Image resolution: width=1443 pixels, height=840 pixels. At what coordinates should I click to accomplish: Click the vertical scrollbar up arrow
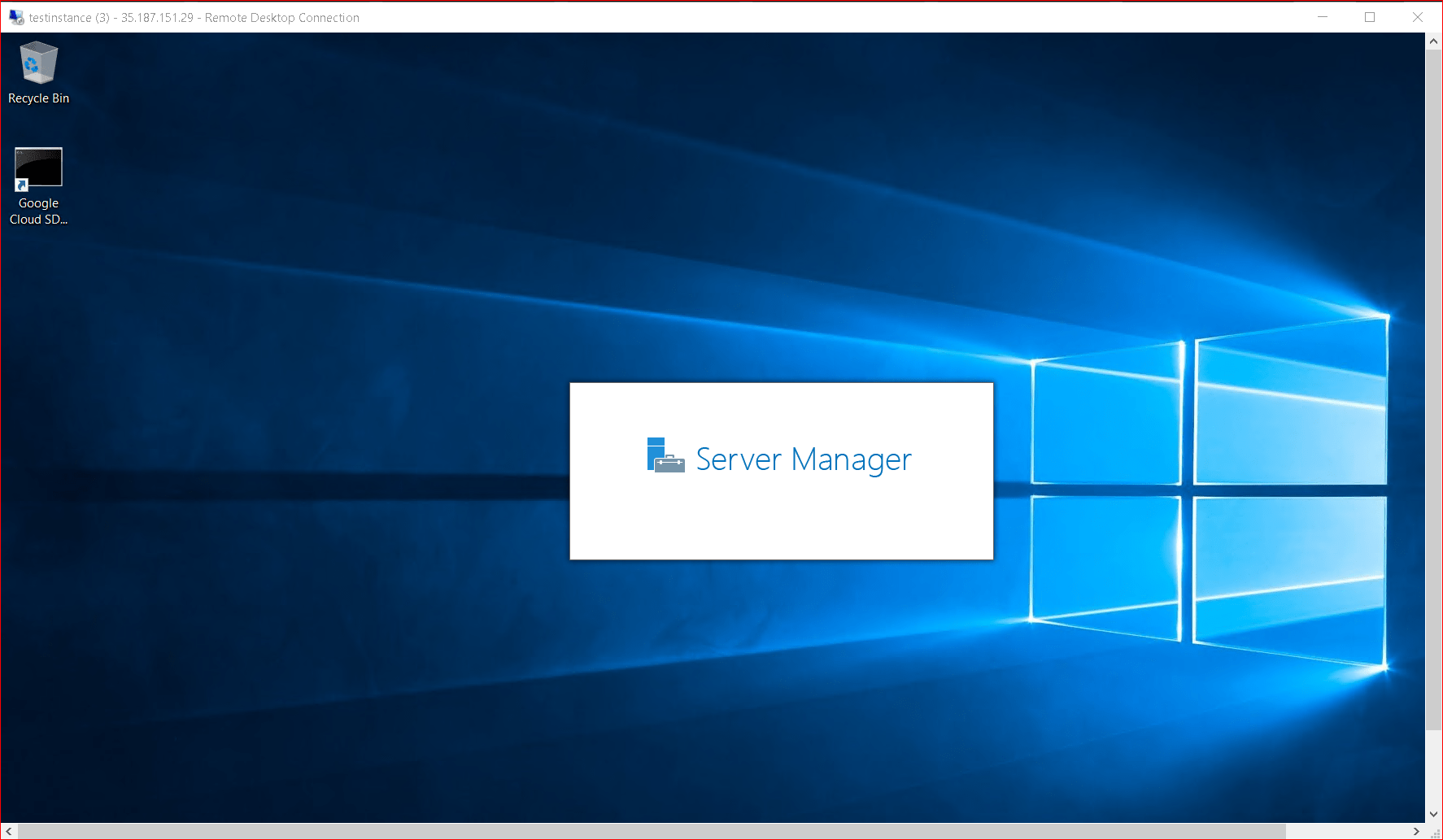pos(1434,41)
